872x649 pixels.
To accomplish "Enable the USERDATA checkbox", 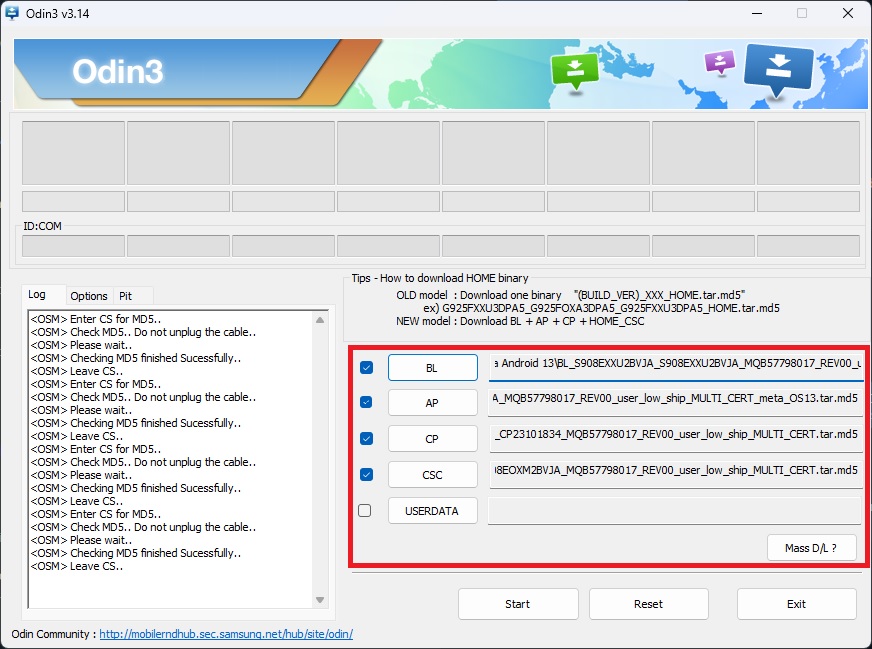I will [x=365, y=511].
